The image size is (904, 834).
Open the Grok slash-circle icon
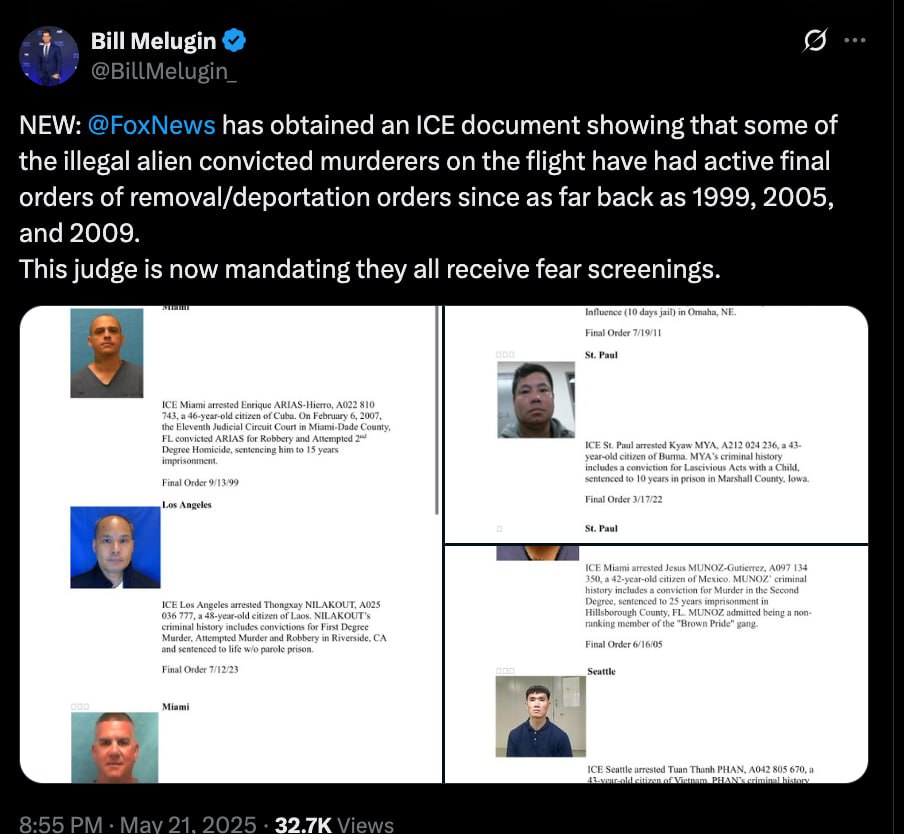click(815, 40)
